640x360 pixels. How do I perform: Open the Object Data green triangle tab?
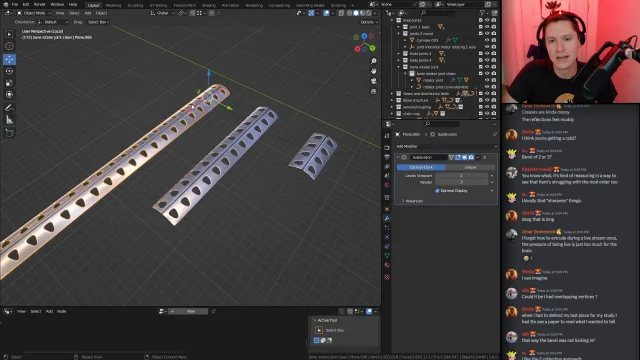387,256
